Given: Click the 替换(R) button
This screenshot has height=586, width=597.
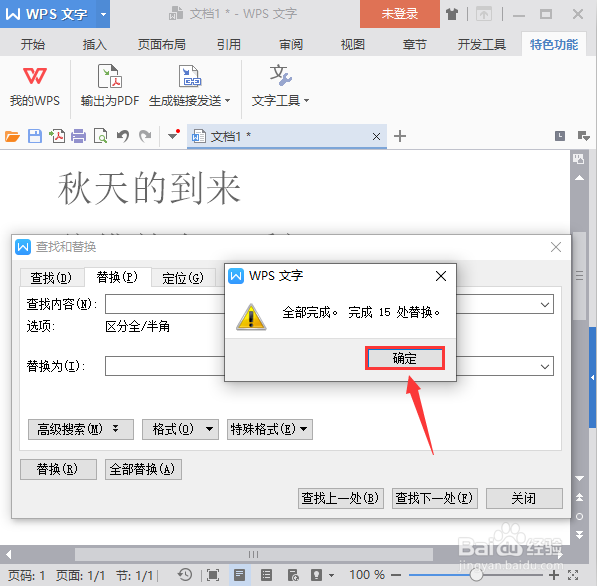Looking at the screenshot, I should (58, 469).
